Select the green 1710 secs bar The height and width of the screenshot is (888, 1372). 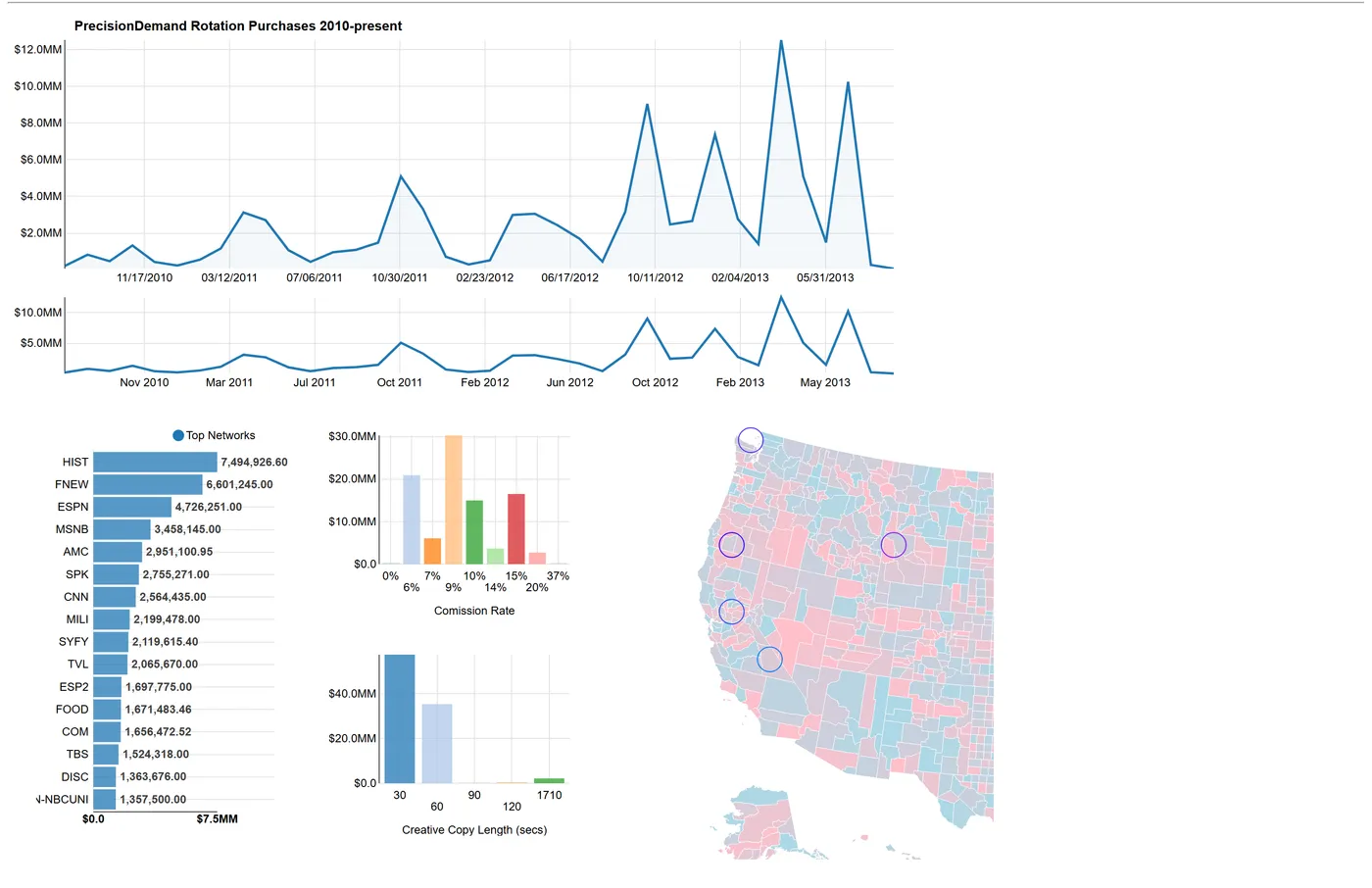coord(549,780)
